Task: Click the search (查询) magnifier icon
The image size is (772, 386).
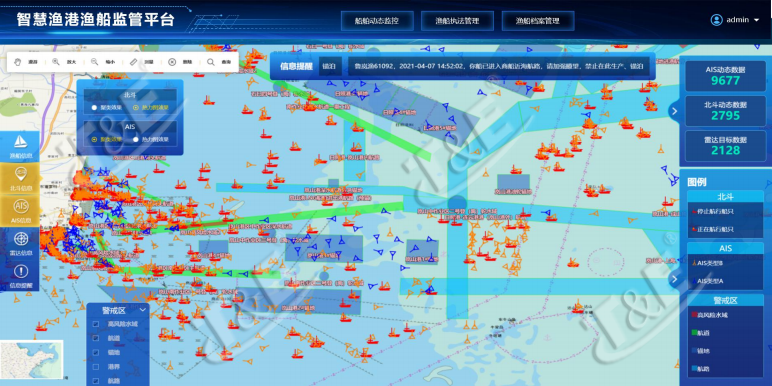Action: (x=211, y=62)
